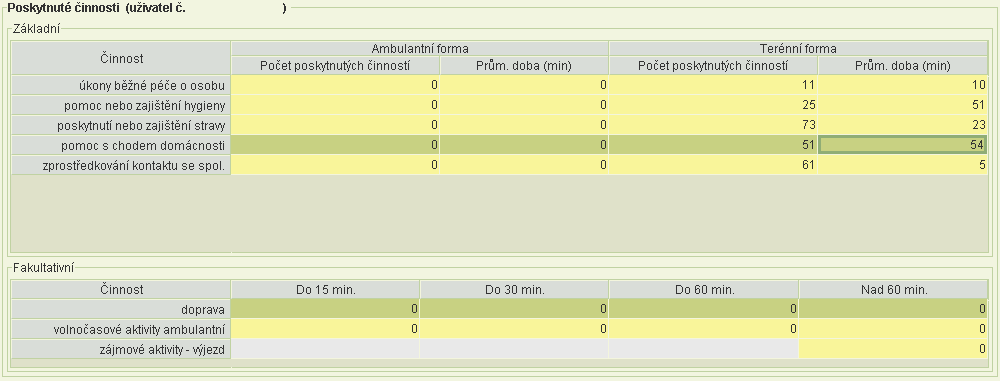Screen dimensions: 1000x381
Task: Select 'zprostředkování kontaktu se spol.' row label
Action: [x=121, y=165]
